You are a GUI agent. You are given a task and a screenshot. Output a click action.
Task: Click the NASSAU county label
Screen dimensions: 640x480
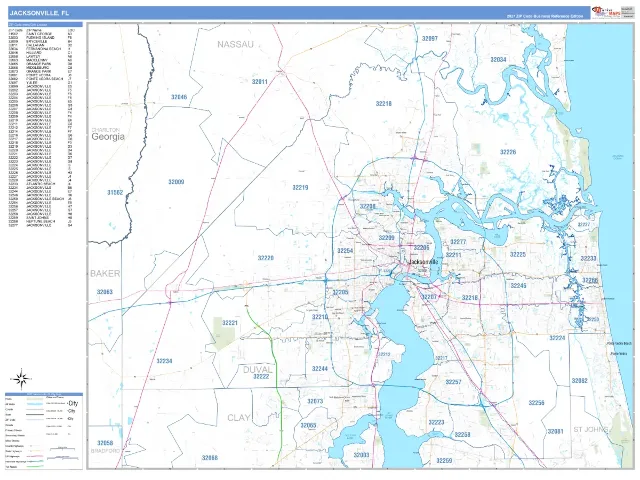pos(236,44)
